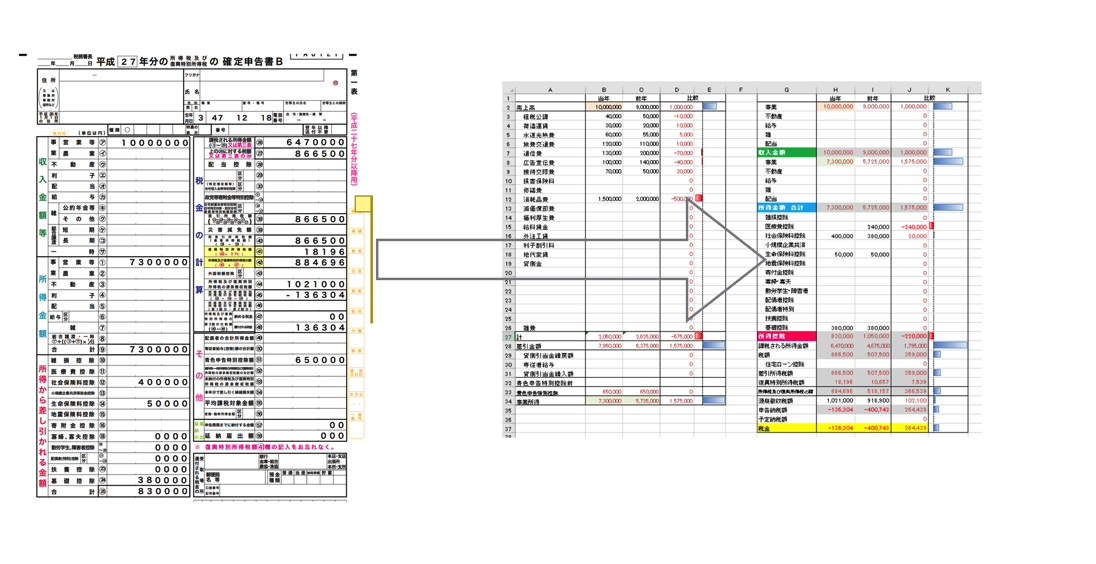Click the green 収入金額 header cell
Screen dimensions: 1096x564
(x=787, y=152)
